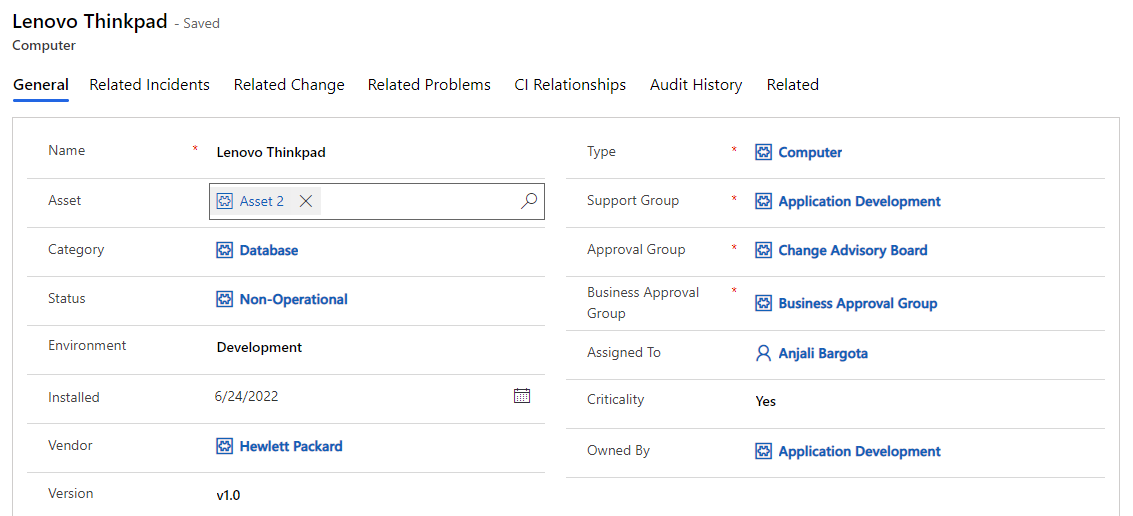Click the Name field with Lenovo Thinkpad
This screenshot has height=516, width=1133.
(271, 152)
